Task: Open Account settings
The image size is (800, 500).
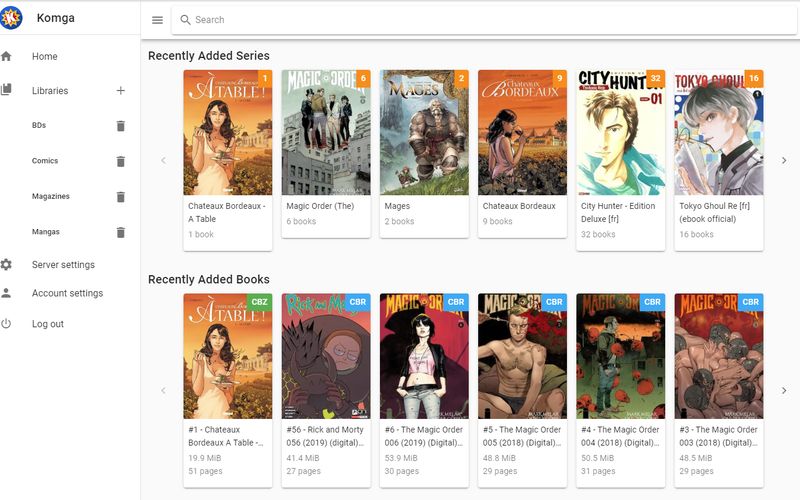Action: click(67, 293)
